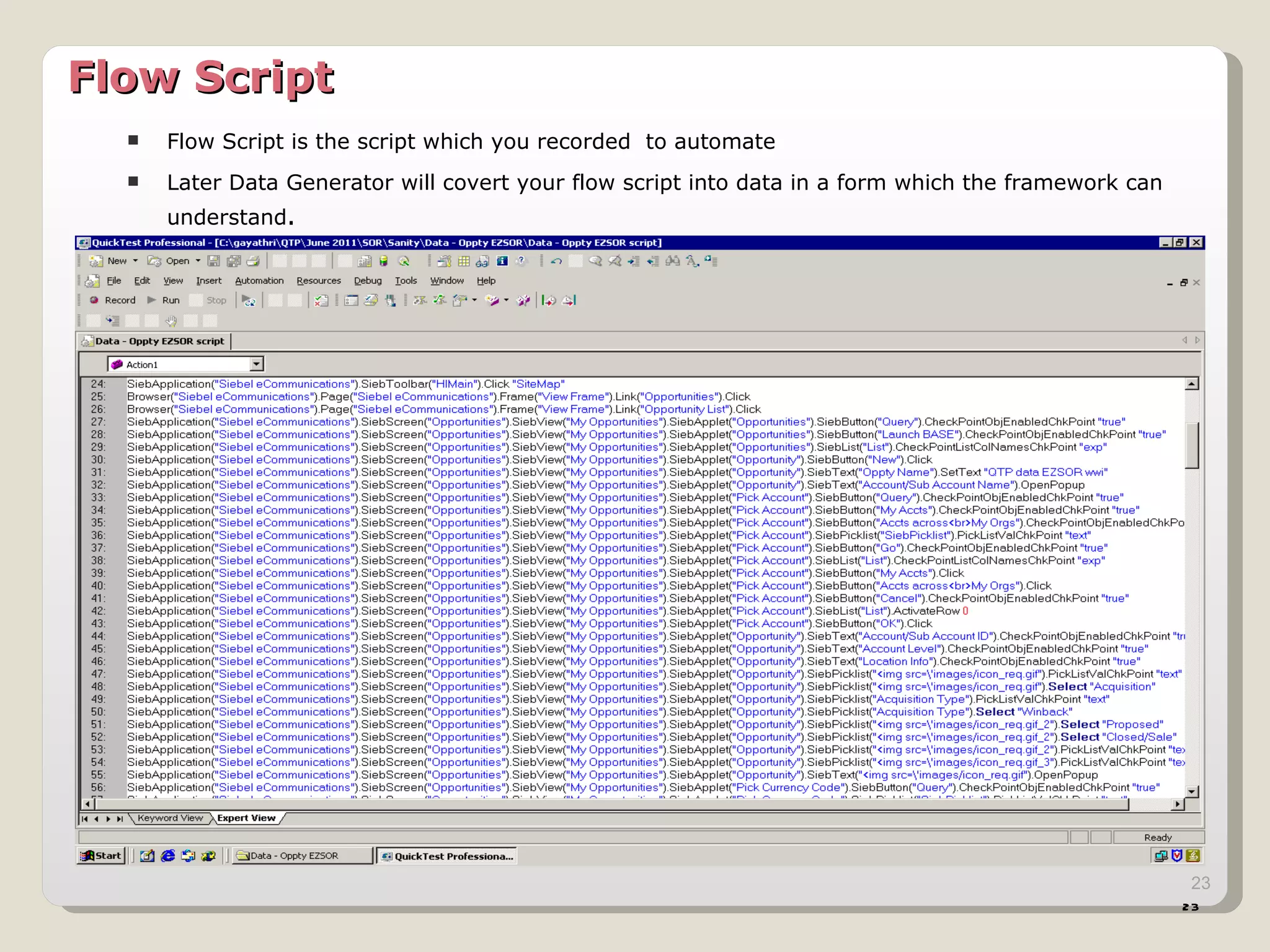Click line 50 Select "Winback" statement
The image size is (1270, 952).
(600, 712)
